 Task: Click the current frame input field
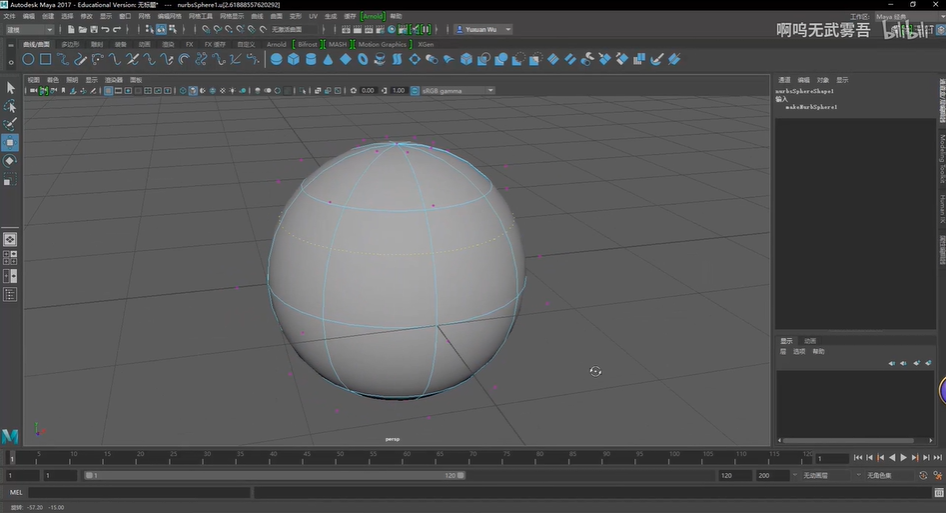[833, 458]
